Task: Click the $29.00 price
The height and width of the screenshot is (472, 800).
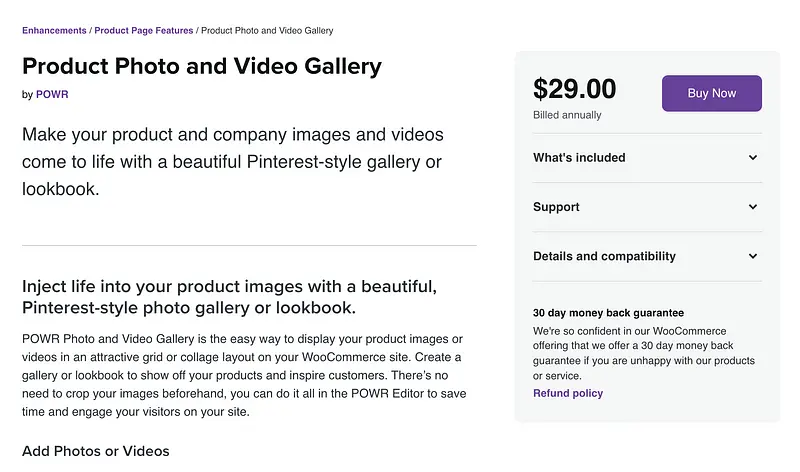Action: 575,90
